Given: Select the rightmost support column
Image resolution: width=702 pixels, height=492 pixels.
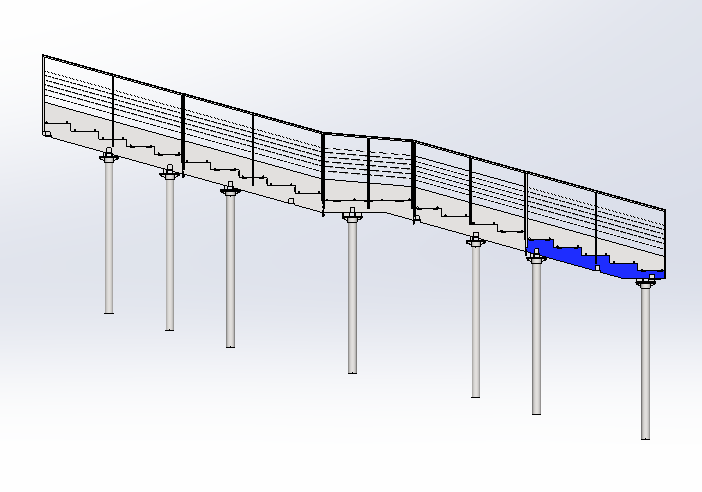Looking at the screenshot, I should coord(645,358).
